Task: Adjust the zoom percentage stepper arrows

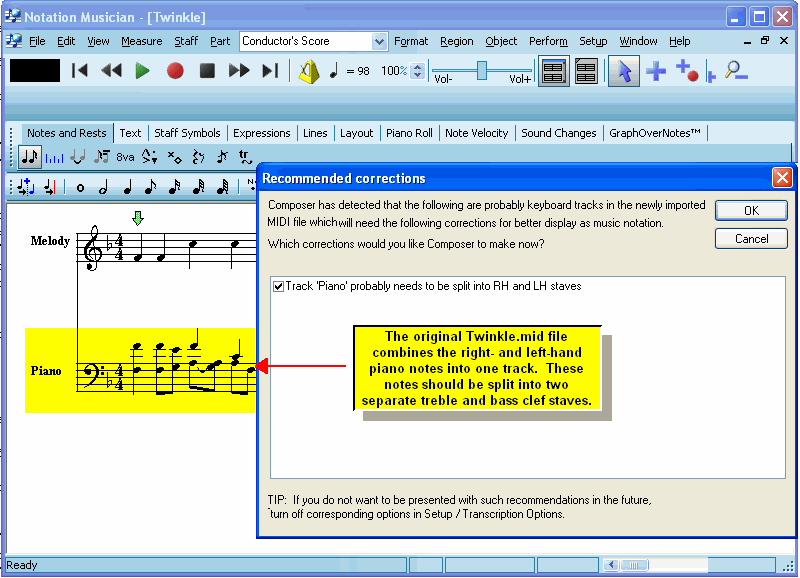Action: coord(418,71)
